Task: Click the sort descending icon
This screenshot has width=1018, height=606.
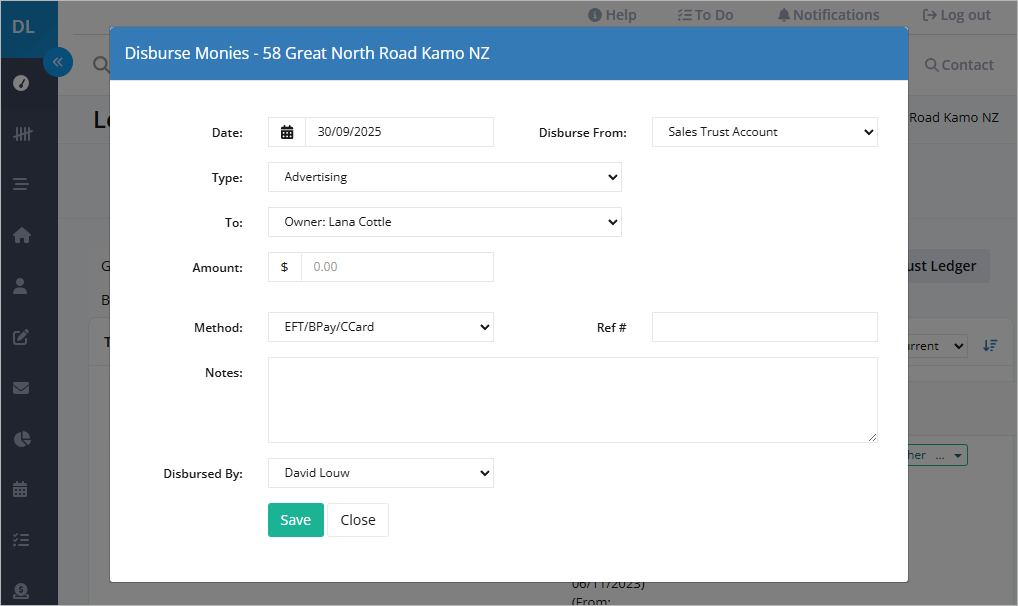Action: pyautogui.click(x=990, y=346)
